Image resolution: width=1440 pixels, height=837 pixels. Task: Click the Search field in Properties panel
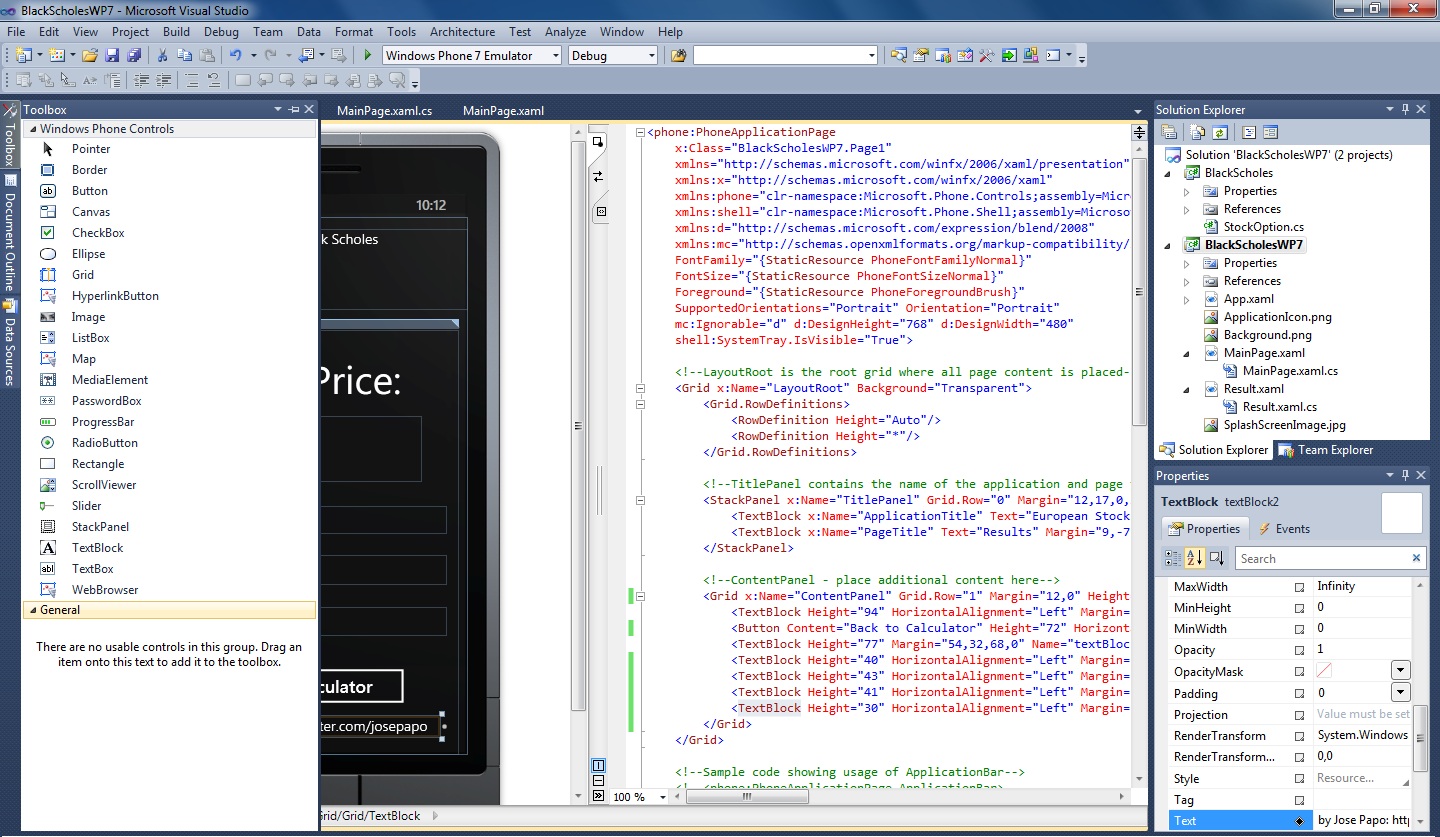tap(1330, 558)
